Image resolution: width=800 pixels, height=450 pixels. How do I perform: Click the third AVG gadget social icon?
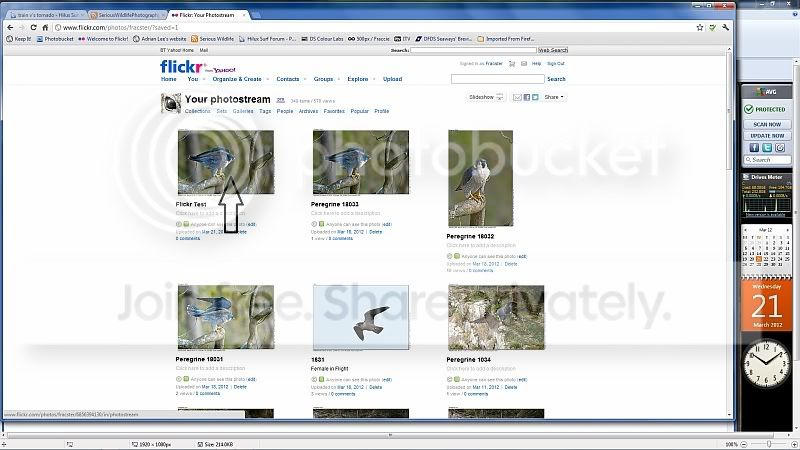click(780, 147)
